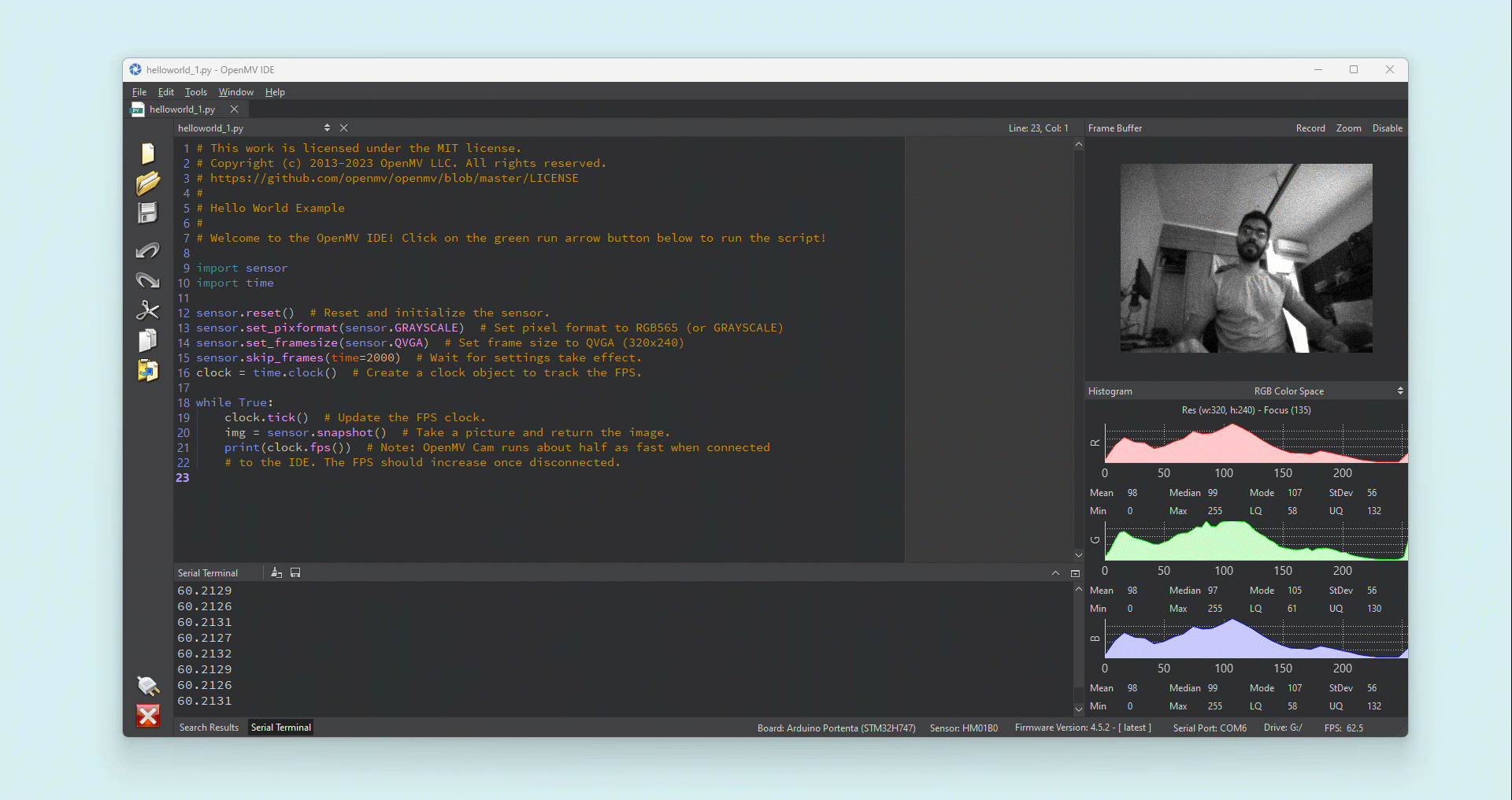Open the Tools menu
Viewport: 1512px width, 800px height.
196,92
